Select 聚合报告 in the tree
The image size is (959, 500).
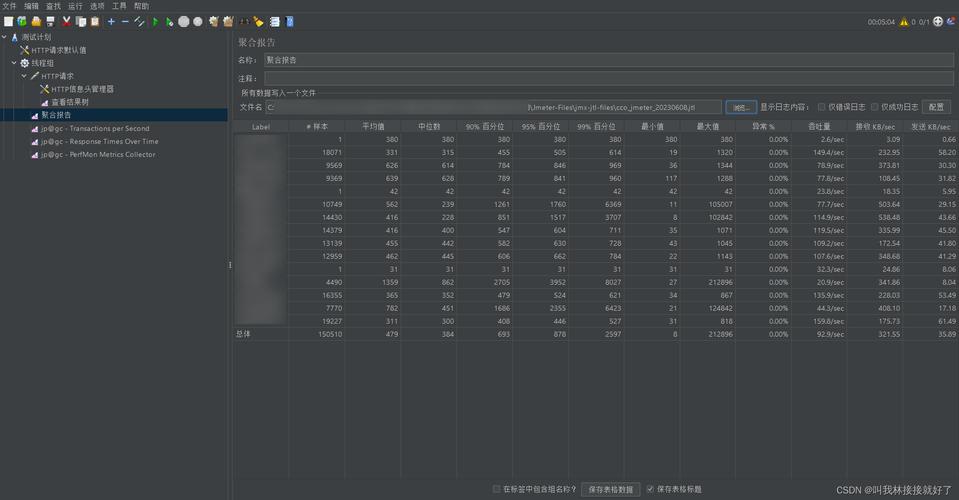tap(56, 115)
